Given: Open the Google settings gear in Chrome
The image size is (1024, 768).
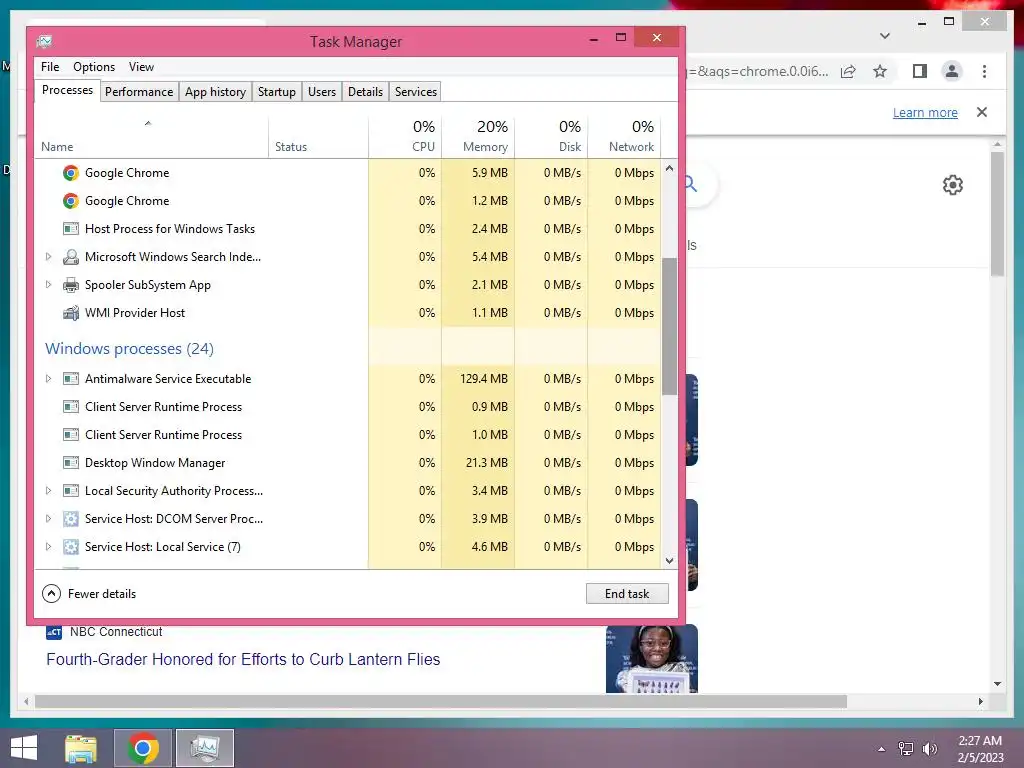Looking at the screenshot, I should 953,185.
